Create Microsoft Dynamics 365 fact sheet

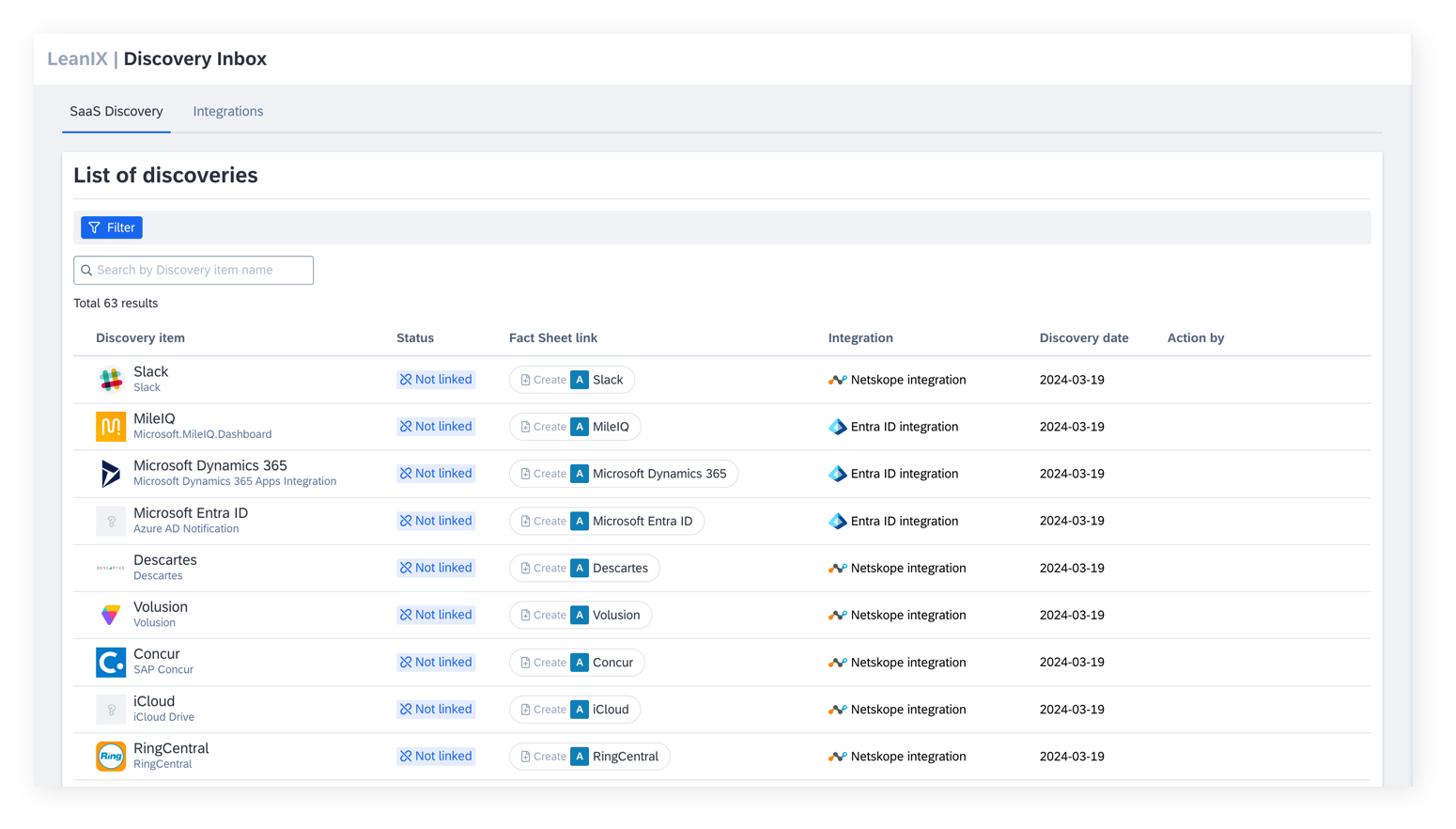pyautogui.click(x=624, y=474)
